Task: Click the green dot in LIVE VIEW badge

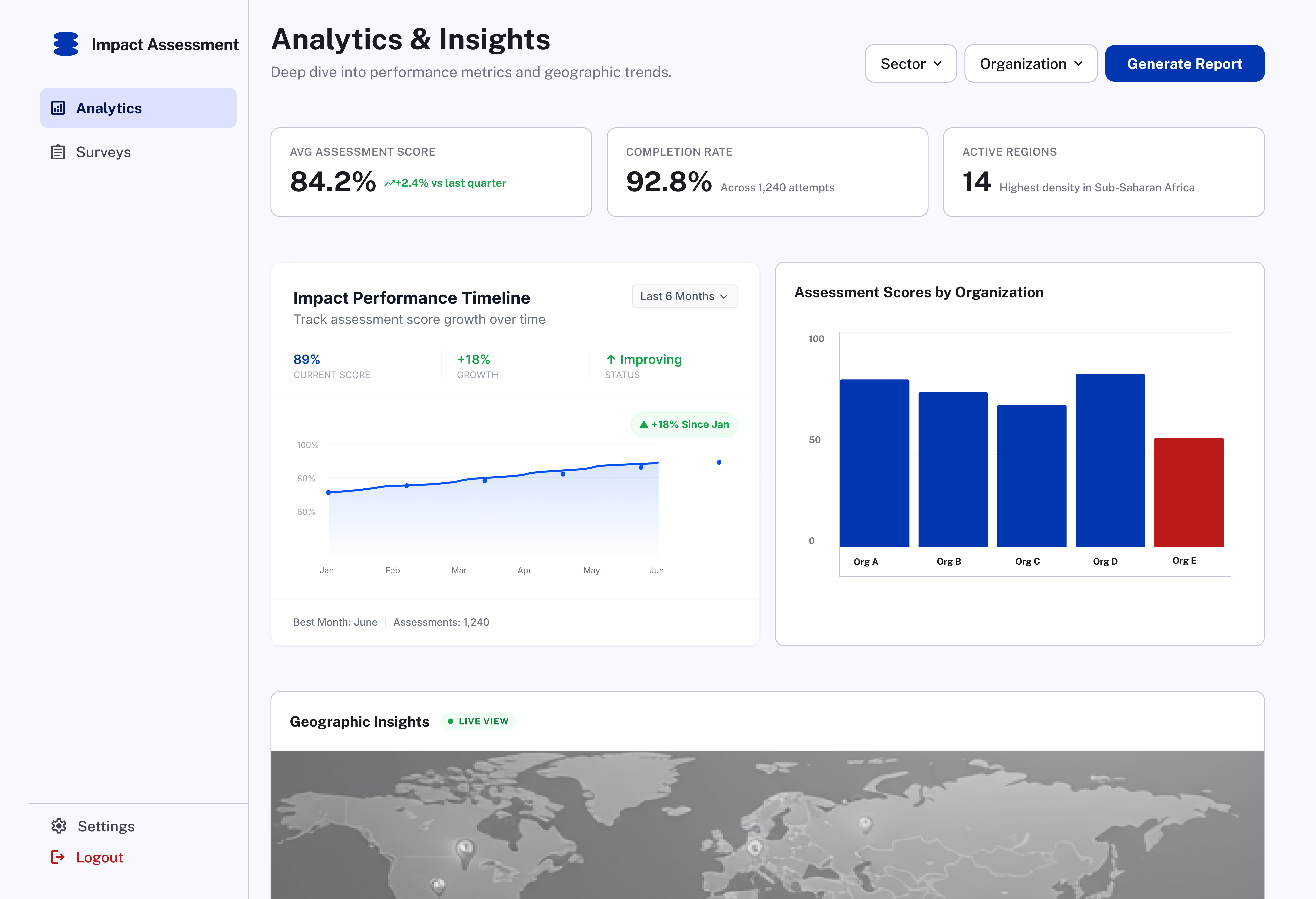Action: pyautogui.click(x=451, y=721)
